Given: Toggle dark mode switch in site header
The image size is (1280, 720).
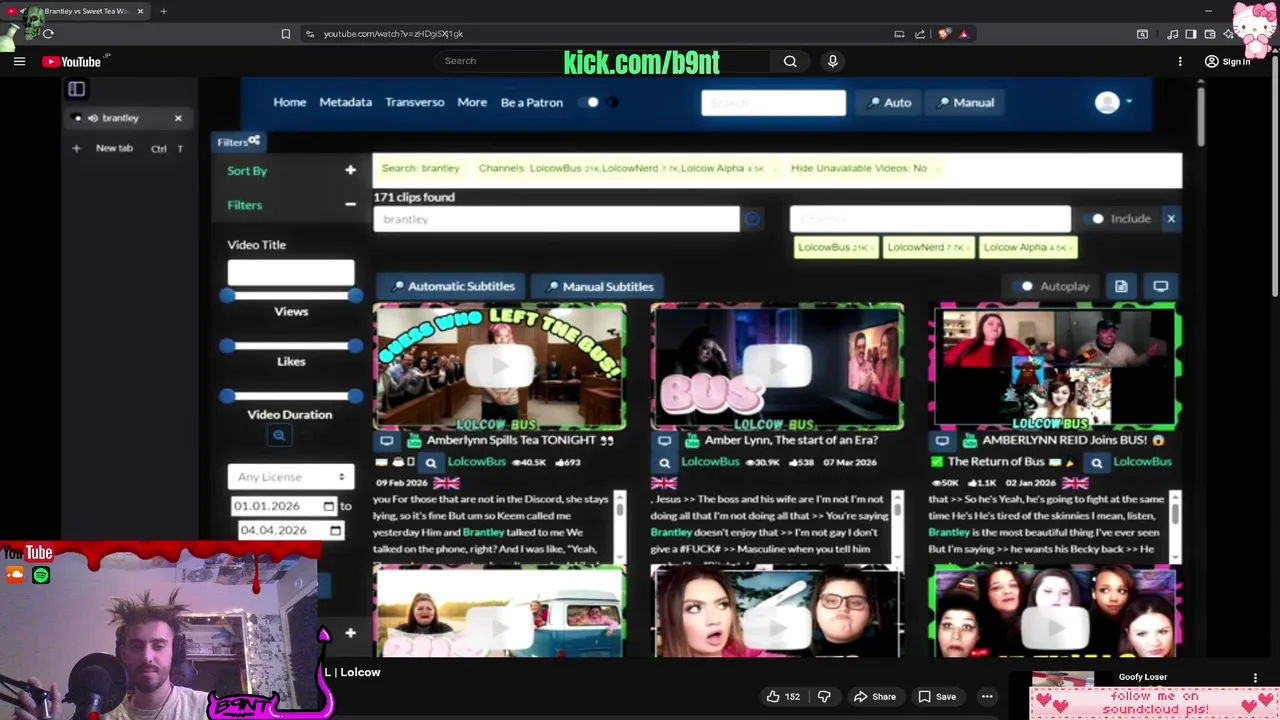Looking at the screenshot, I should (593, 102).
